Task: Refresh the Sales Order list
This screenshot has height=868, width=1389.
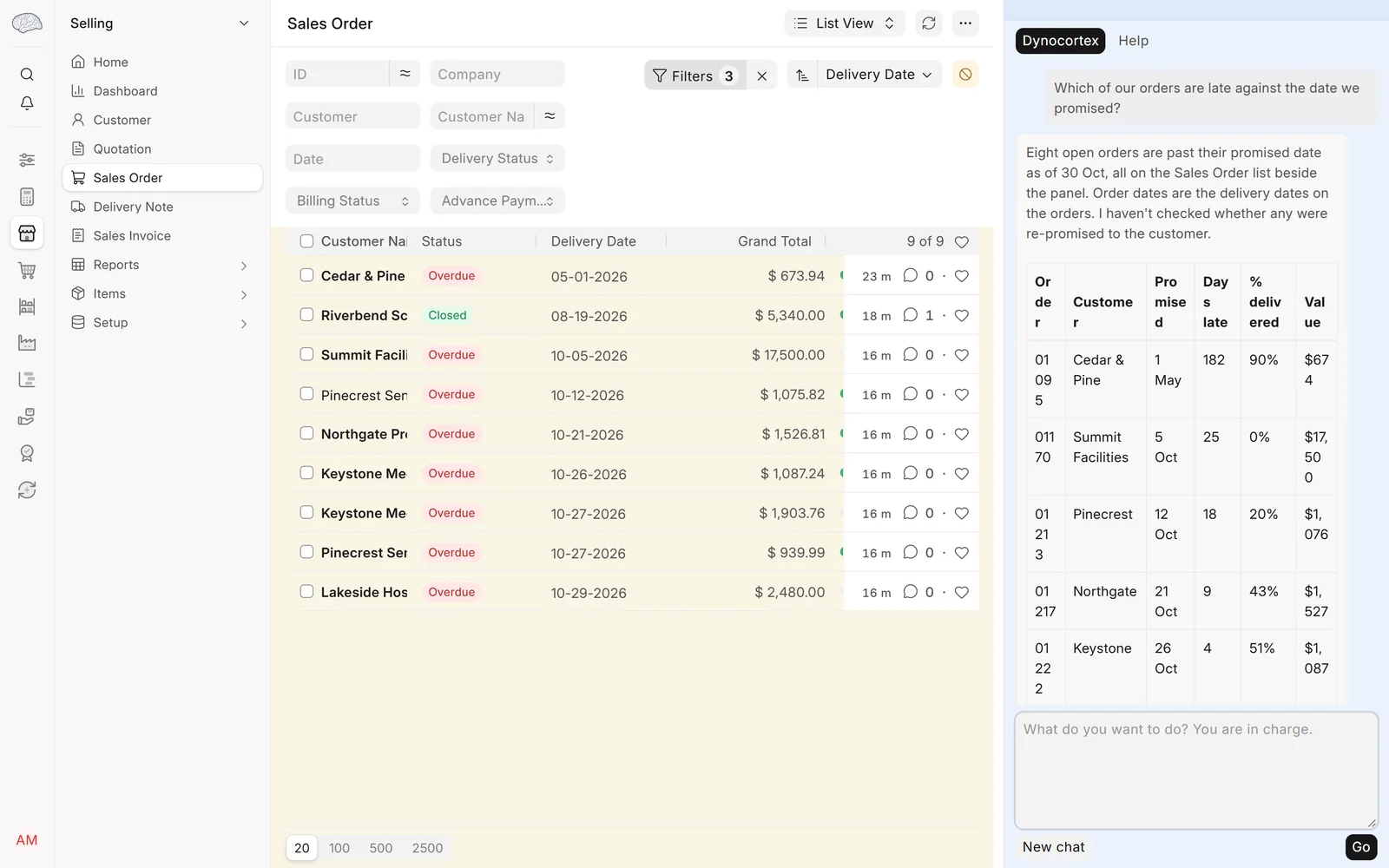Action: tap(929, 23)
